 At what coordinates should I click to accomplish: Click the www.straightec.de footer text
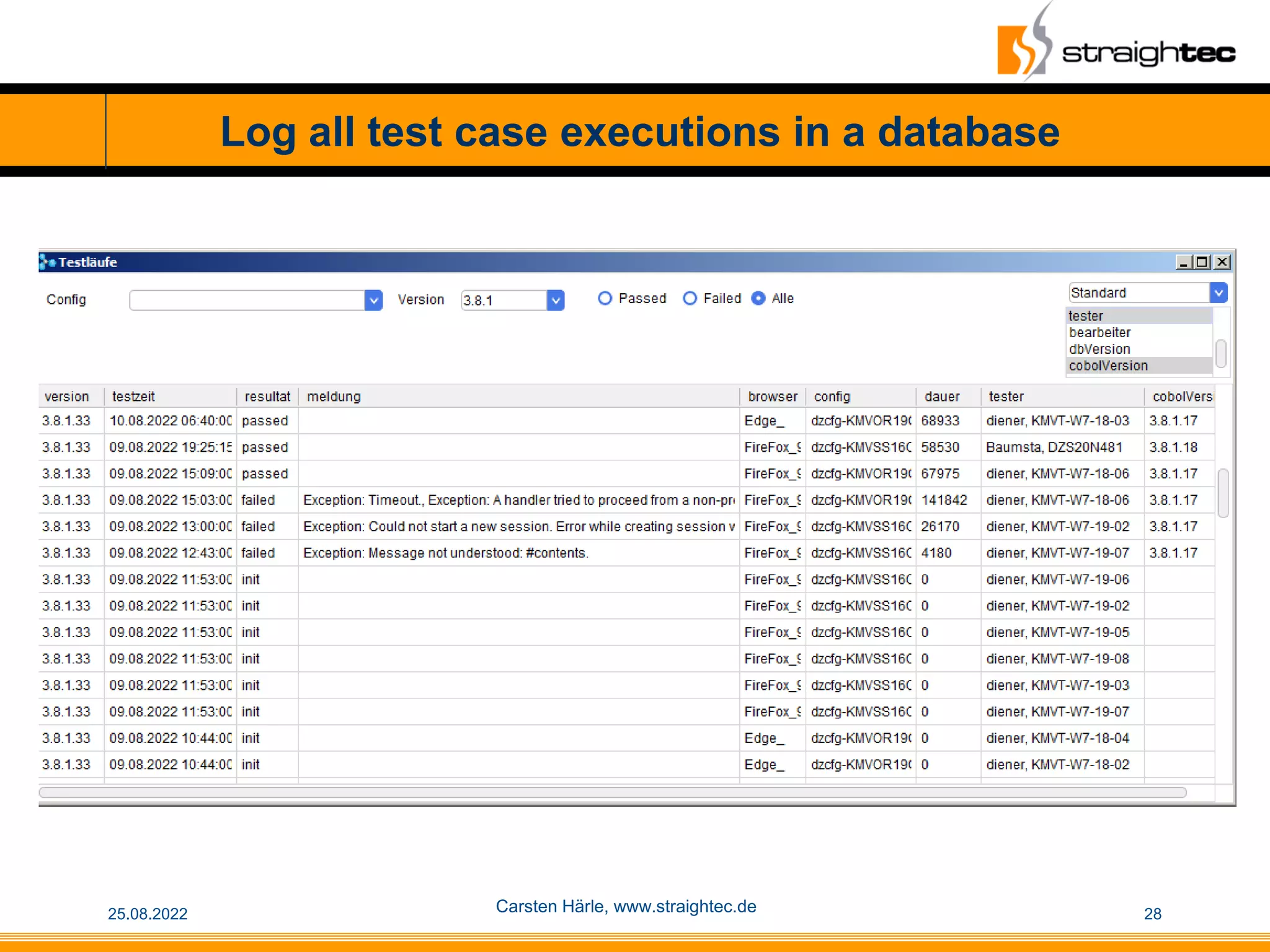point(685,906)
